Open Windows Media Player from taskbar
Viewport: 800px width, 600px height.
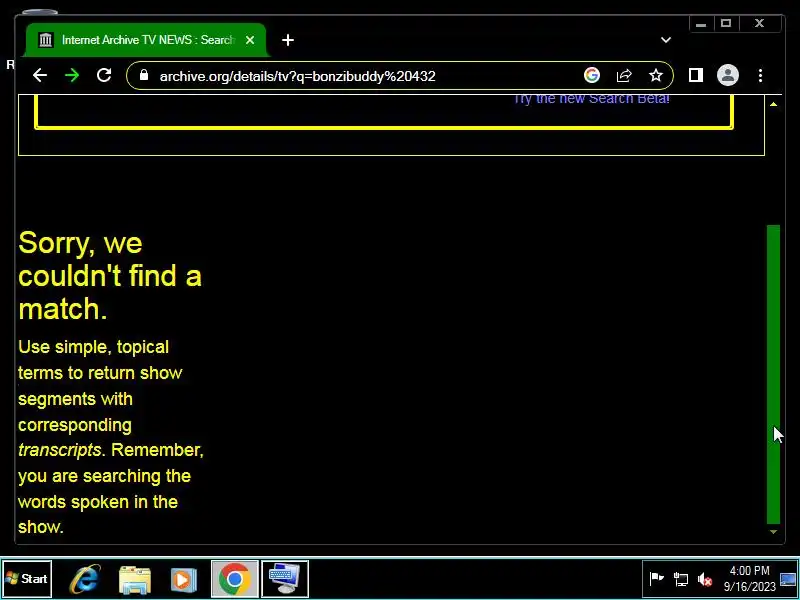[184, 579]
